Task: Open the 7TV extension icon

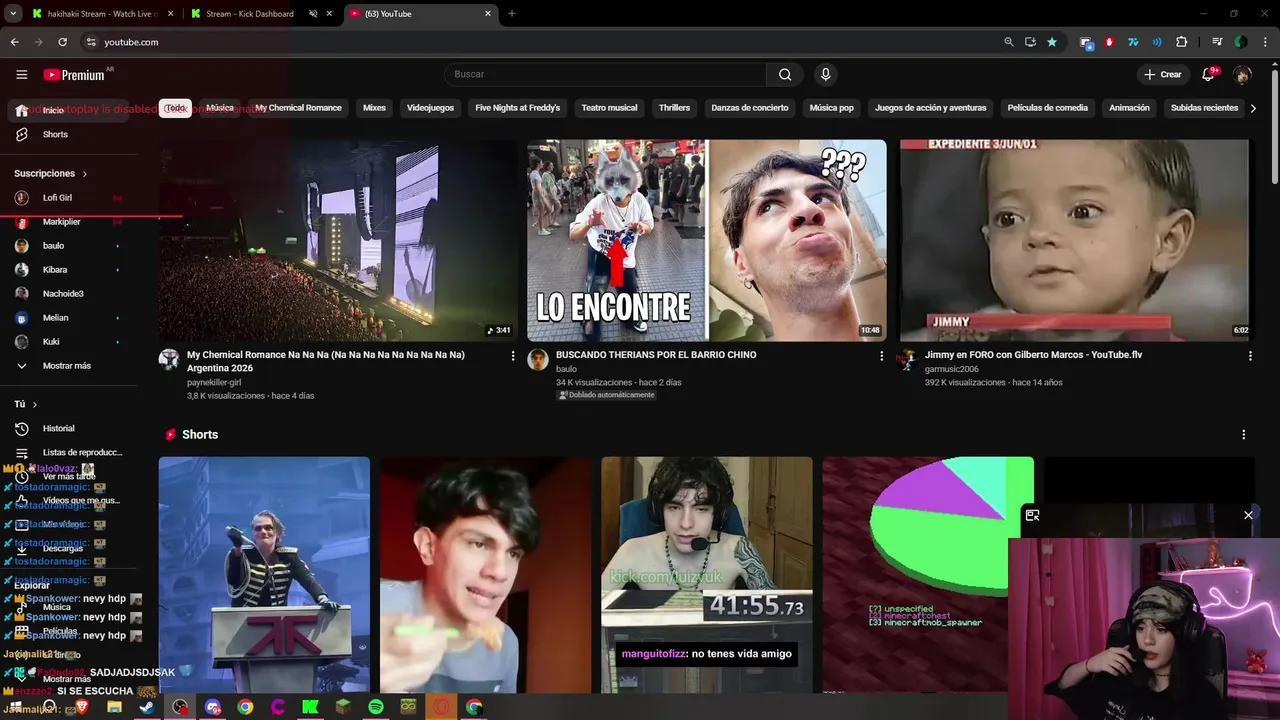Action: point(1133,42)
